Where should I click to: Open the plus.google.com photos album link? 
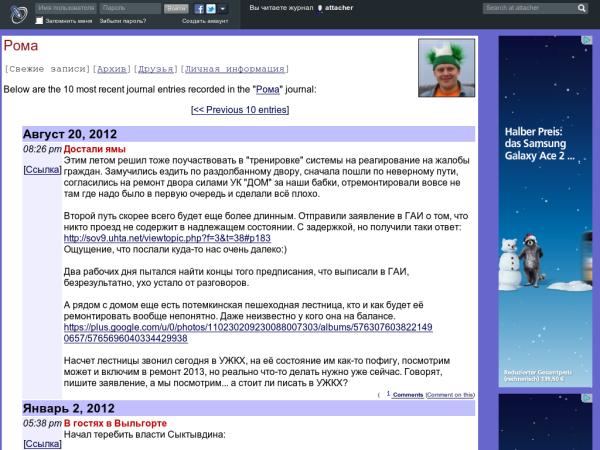coord(248,333)
